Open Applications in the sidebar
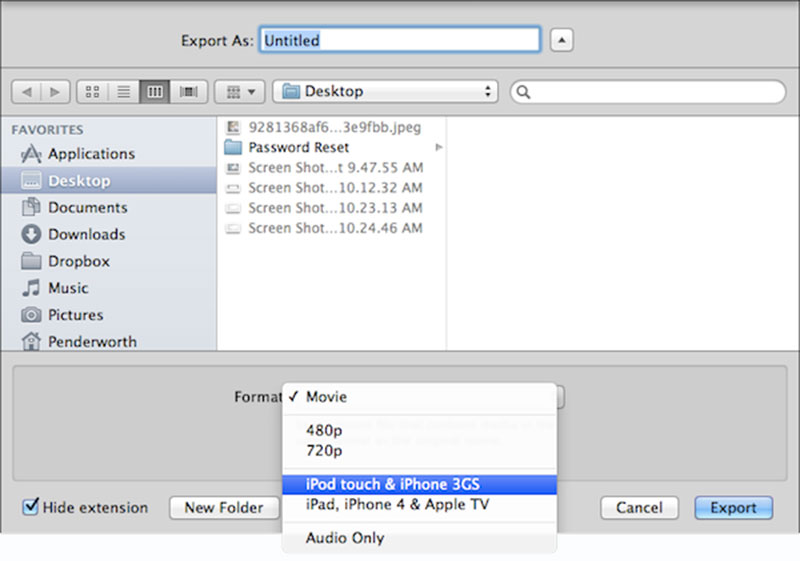Viewport: 800px width, 561px height. tap(91, 154)
